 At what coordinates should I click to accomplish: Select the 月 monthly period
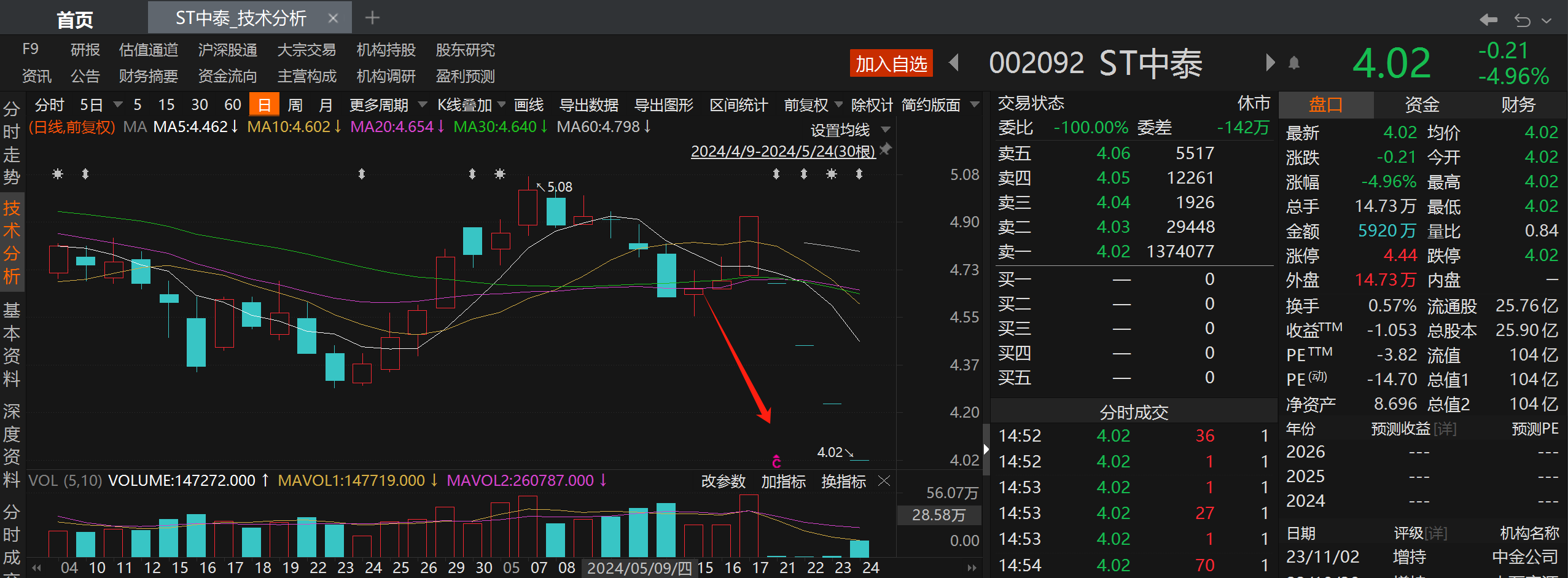click(326, 105)
